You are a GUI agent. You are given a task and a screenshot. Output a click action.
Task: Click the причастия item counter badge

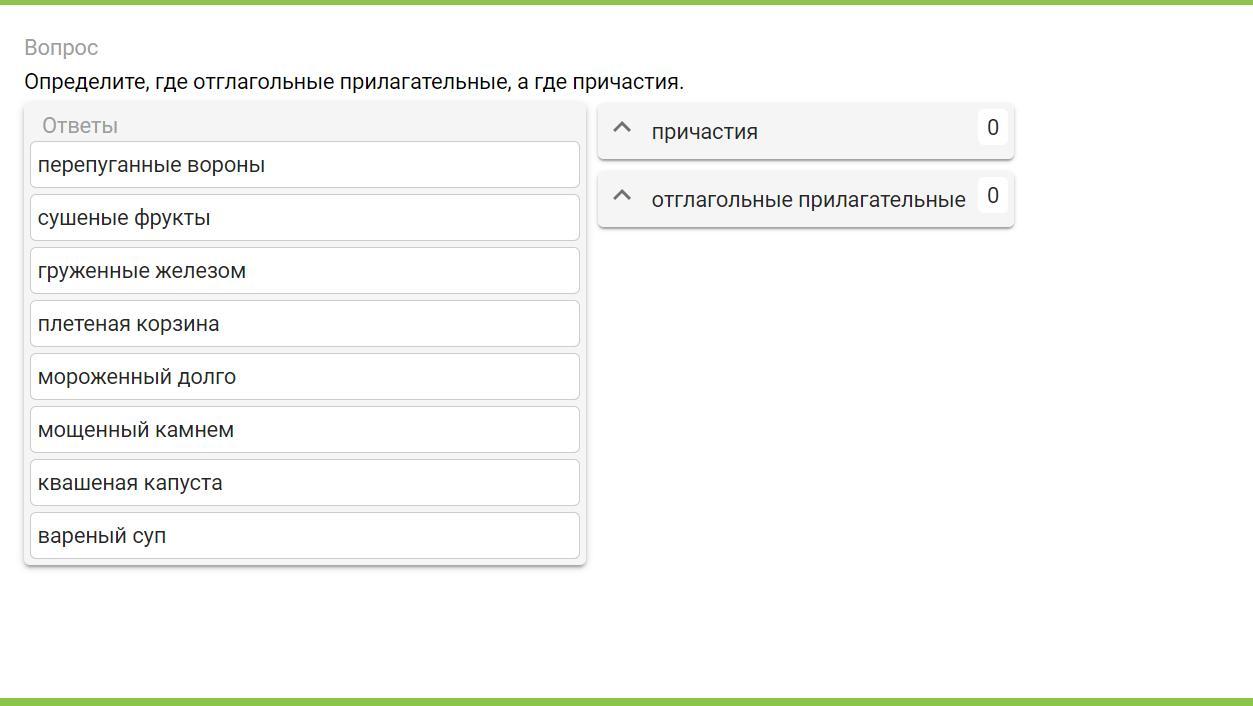pyautogui.click(x=992, y=128)
